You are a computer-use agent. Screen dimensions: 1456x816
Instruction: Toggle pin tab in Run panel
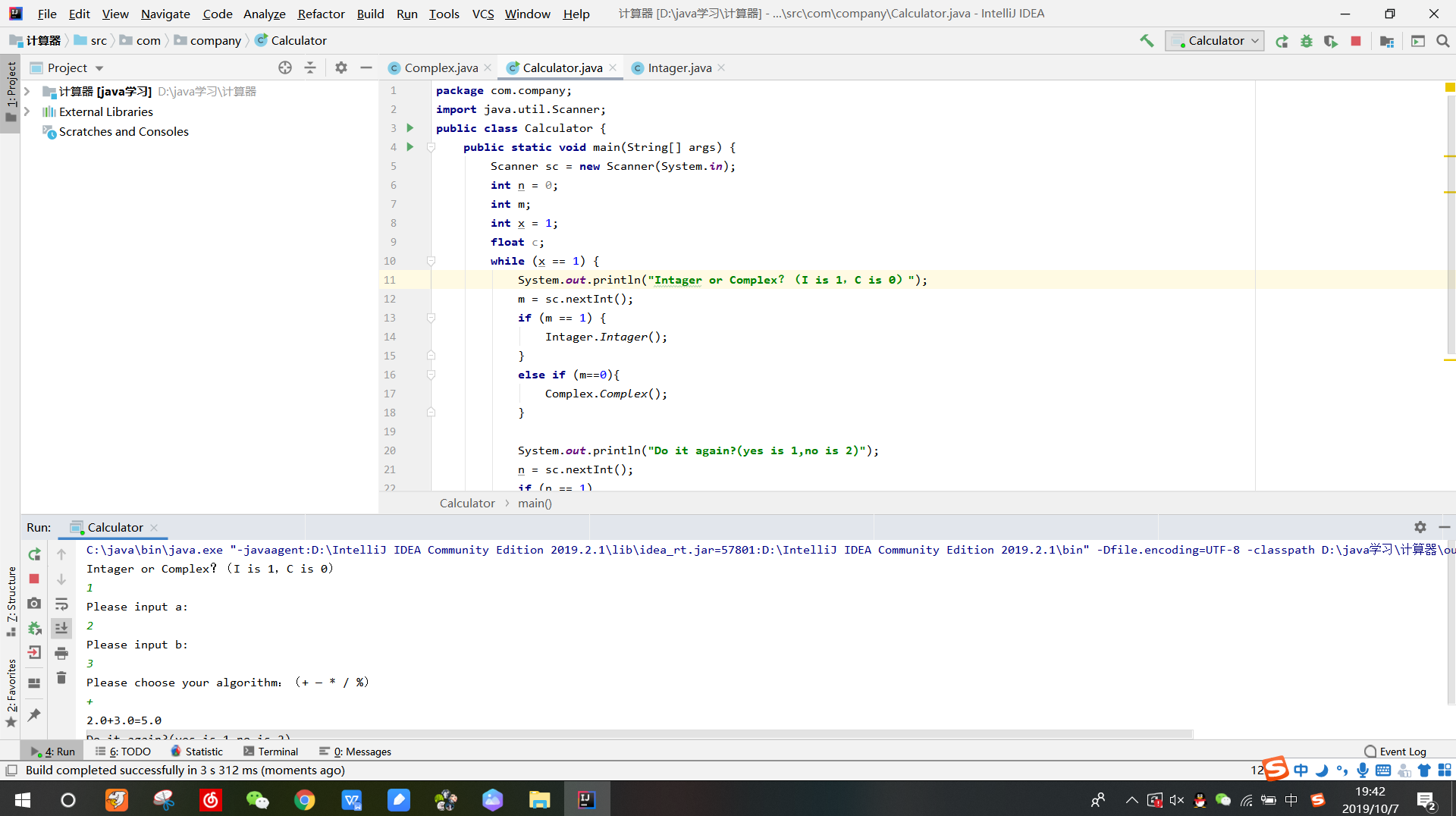tap(34, 714)
